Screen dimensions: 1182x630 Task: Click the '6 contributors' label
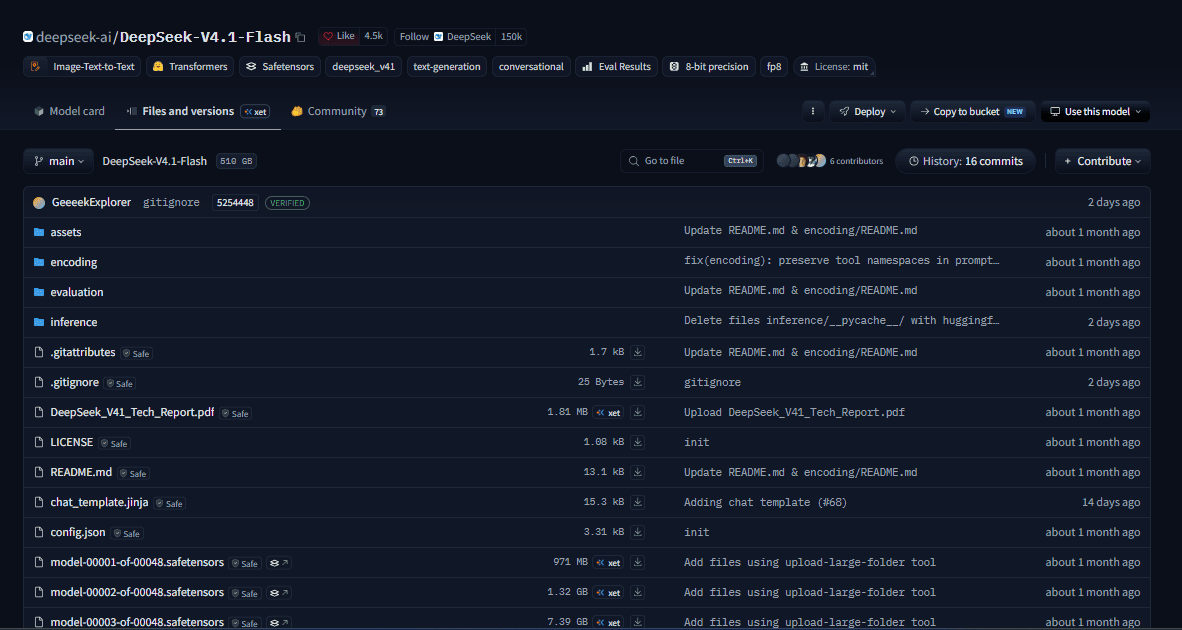[x=856, y=161]
